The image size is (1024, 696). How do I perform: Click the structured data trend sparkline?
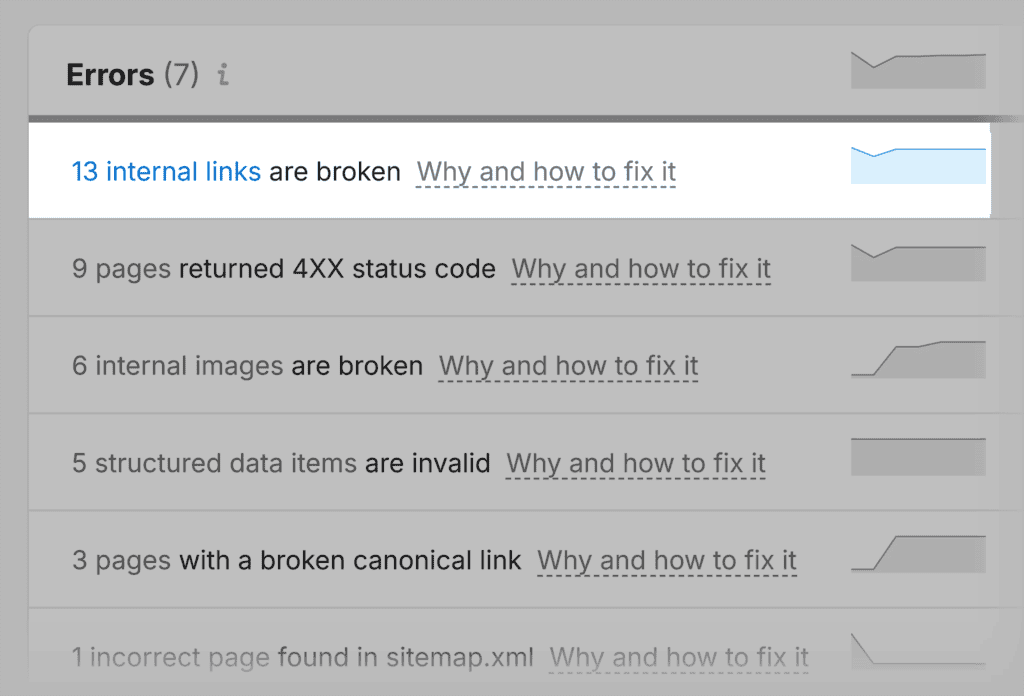918,456
